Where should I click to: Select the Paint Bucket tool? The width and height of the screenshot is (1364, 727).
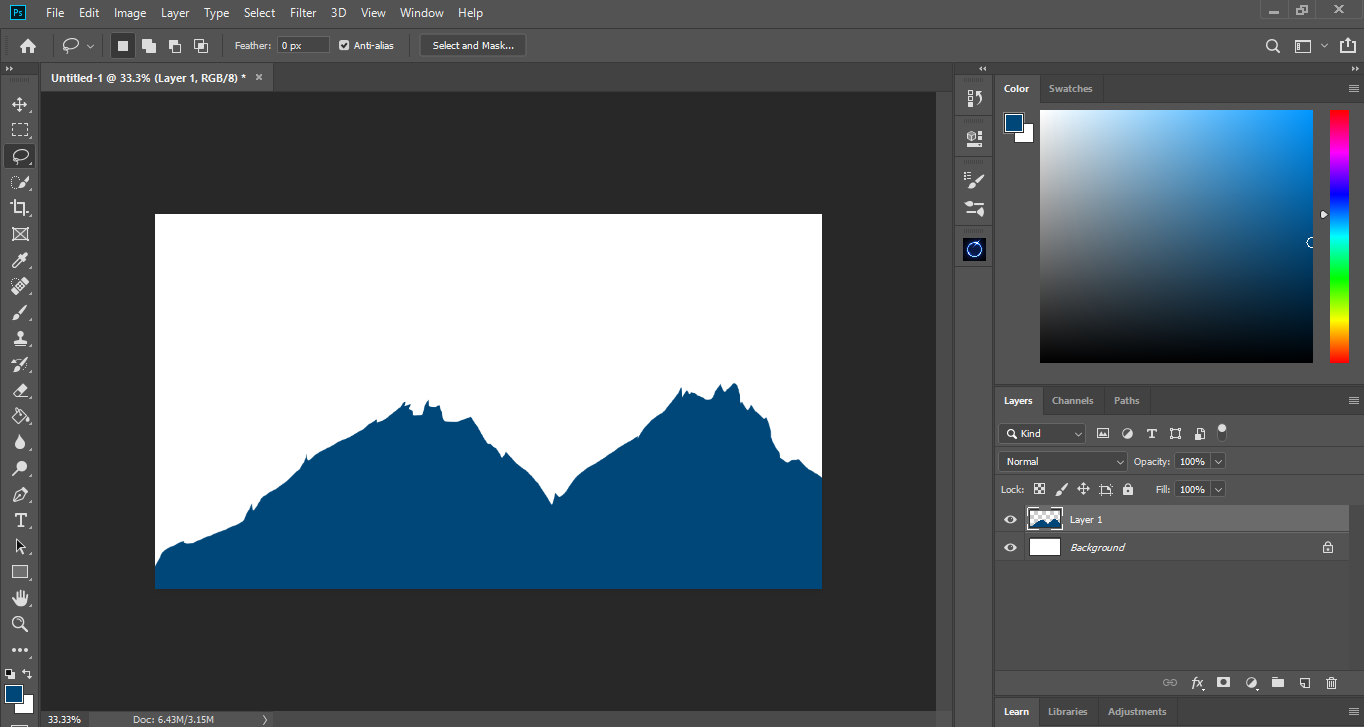(20, 416)
